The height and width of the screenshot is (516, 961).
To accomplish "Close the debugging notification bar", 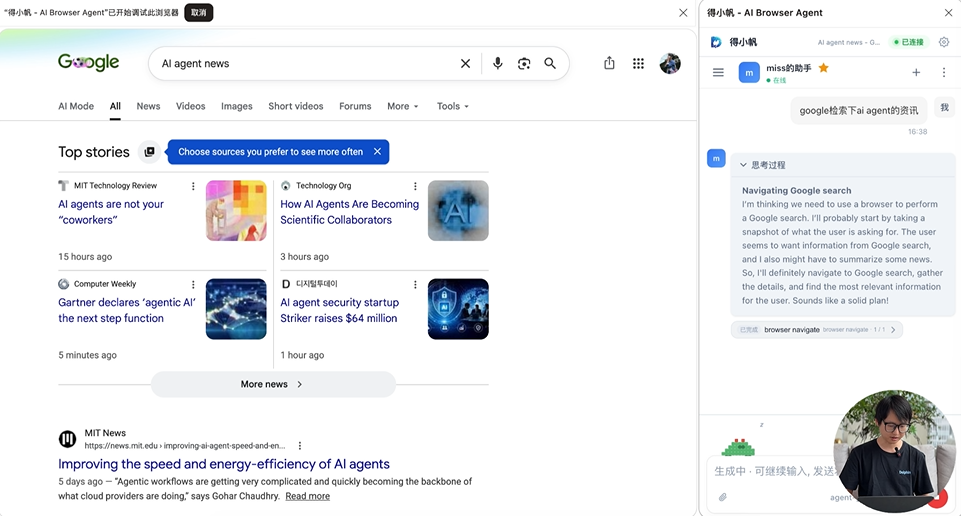I will [683, 13].
